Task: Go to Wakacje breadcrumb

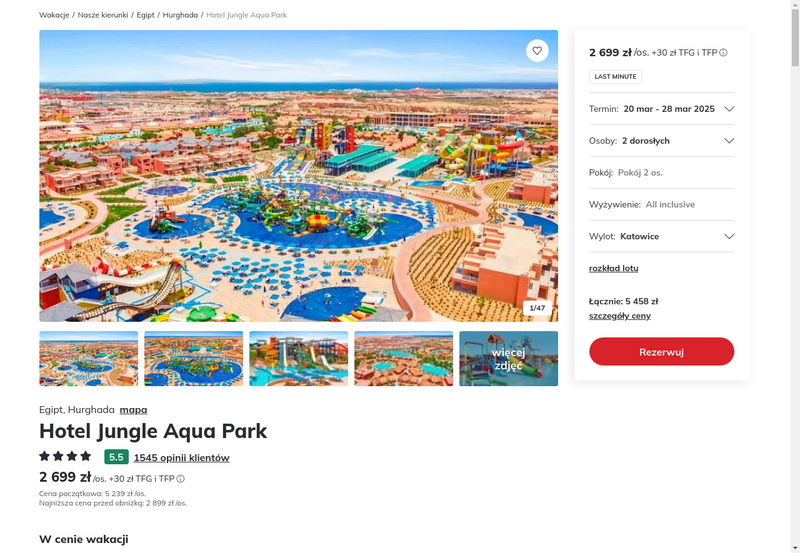Action: 54,15
